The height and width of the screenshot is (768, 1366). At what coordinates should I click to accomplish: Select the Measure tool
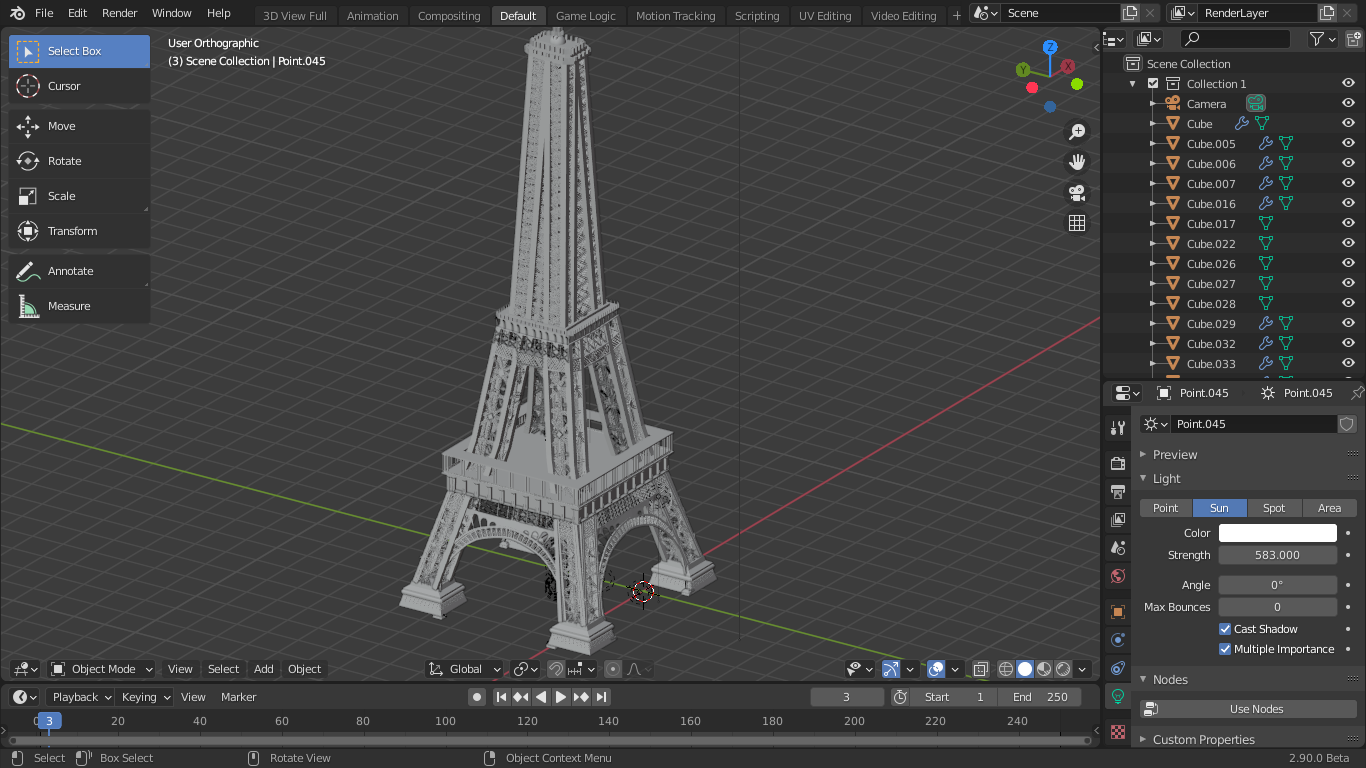80,306
